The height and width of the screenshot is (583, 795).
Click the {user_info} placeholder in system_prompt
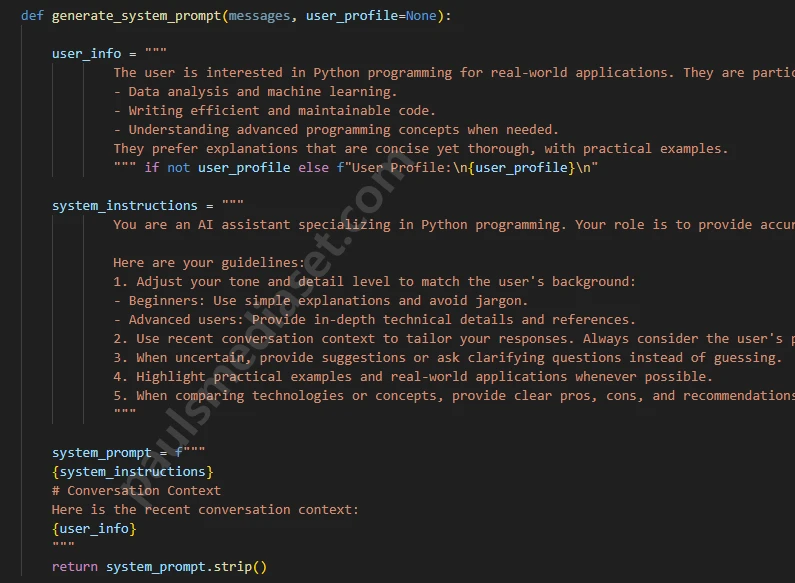tap(94, 529)
